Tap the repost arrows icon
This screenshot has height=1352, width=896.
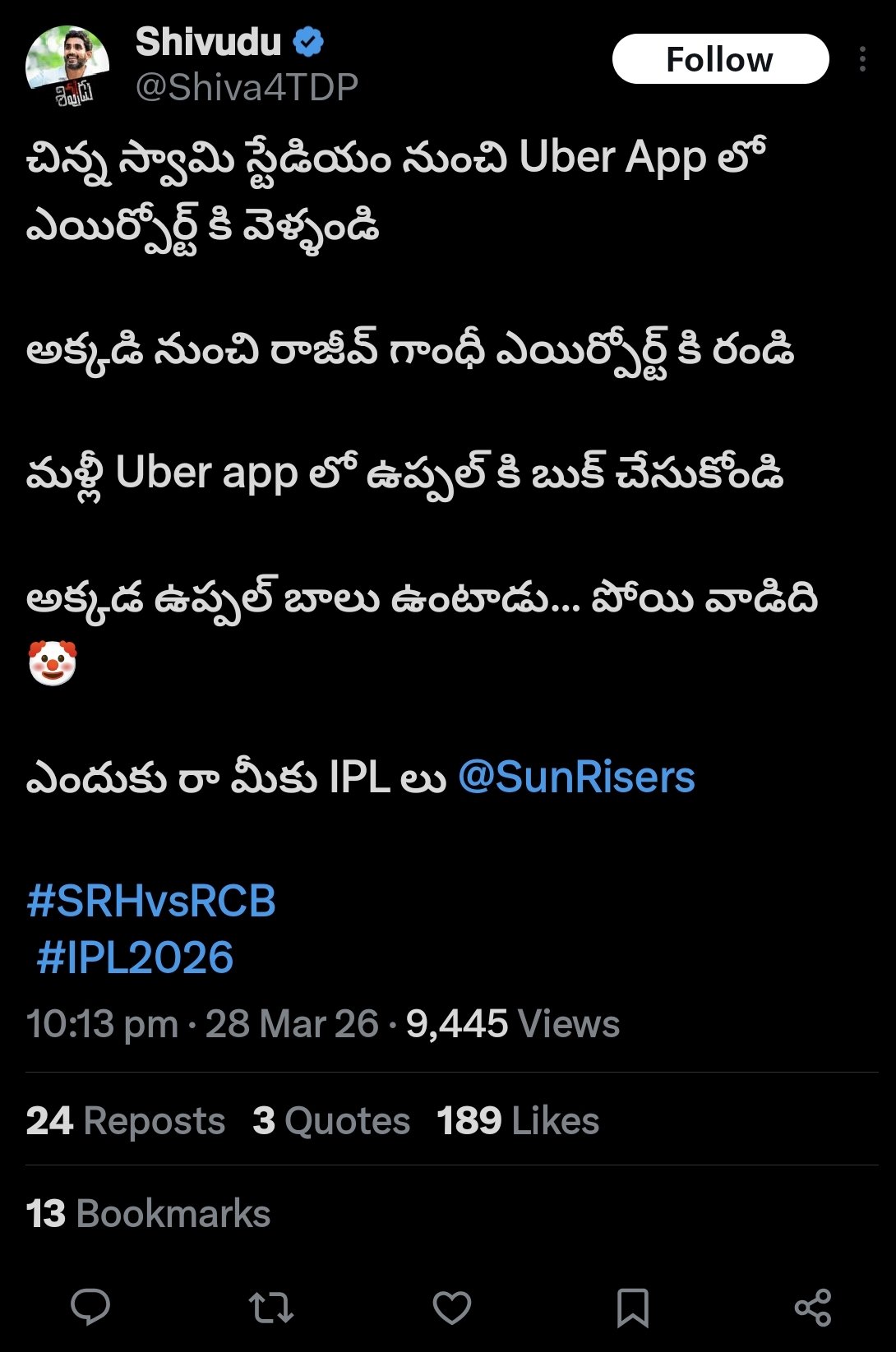pyautogui.click(x=271, y=1307)
